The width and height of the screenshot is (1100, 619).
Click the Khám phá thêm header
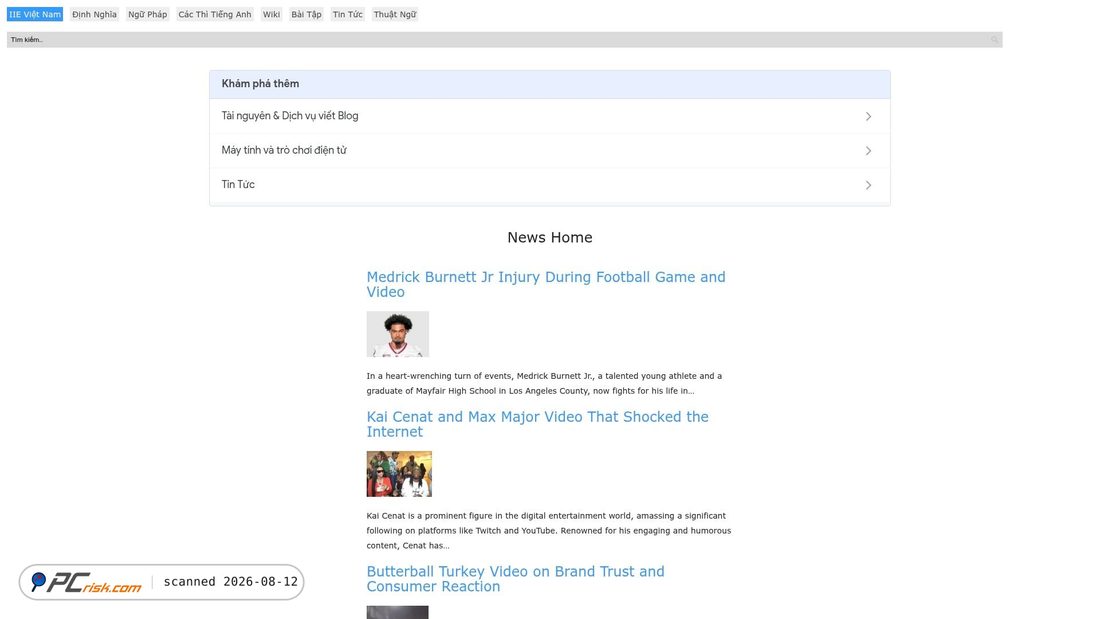point(549,84)
